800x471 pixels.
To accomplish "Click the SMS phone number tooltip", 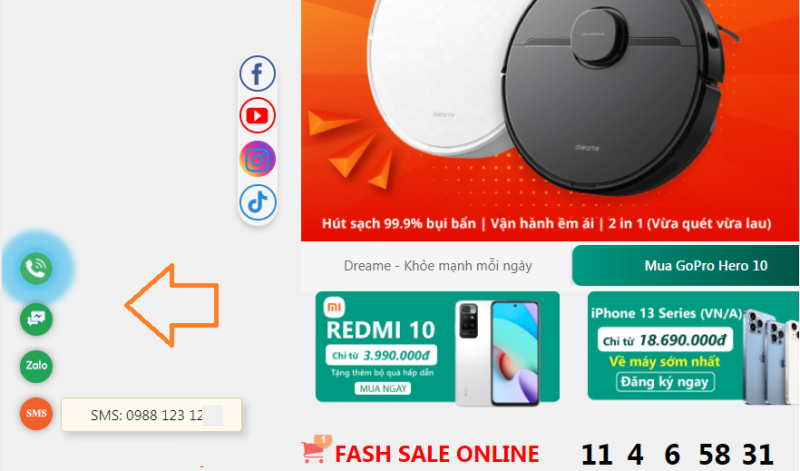I will (x=152, y=415).
